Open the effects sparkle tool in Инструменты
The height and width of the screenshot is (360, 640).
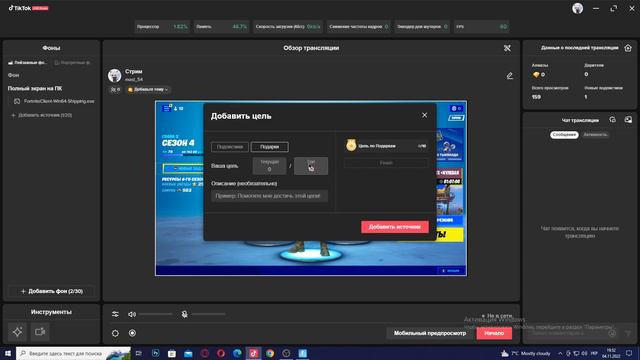point(17,332)
